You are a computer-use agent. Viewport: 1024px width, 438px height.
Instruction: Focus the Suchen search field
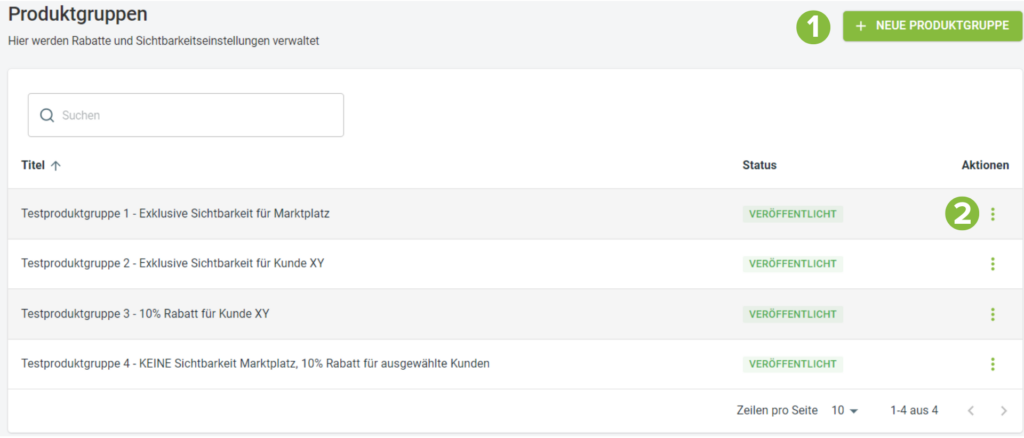coord(185,116)
